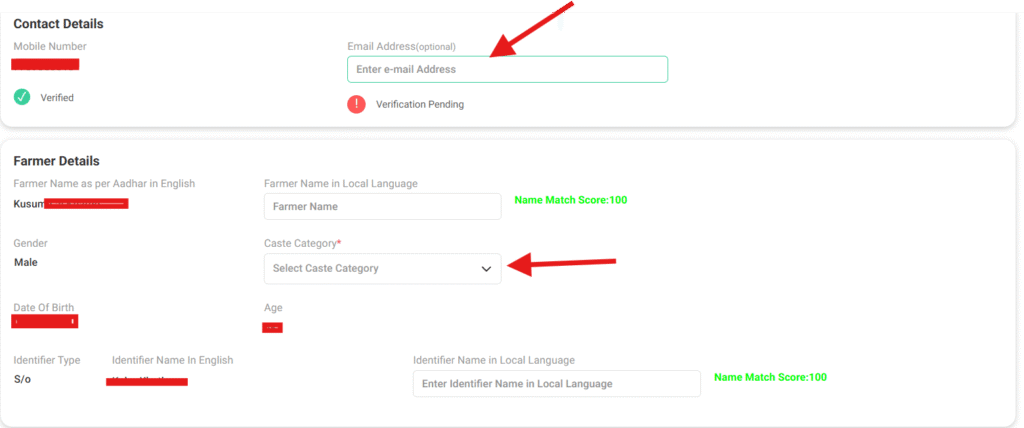
Task: Click the redacted Date Of Birth value
Action: pos(45,322)
